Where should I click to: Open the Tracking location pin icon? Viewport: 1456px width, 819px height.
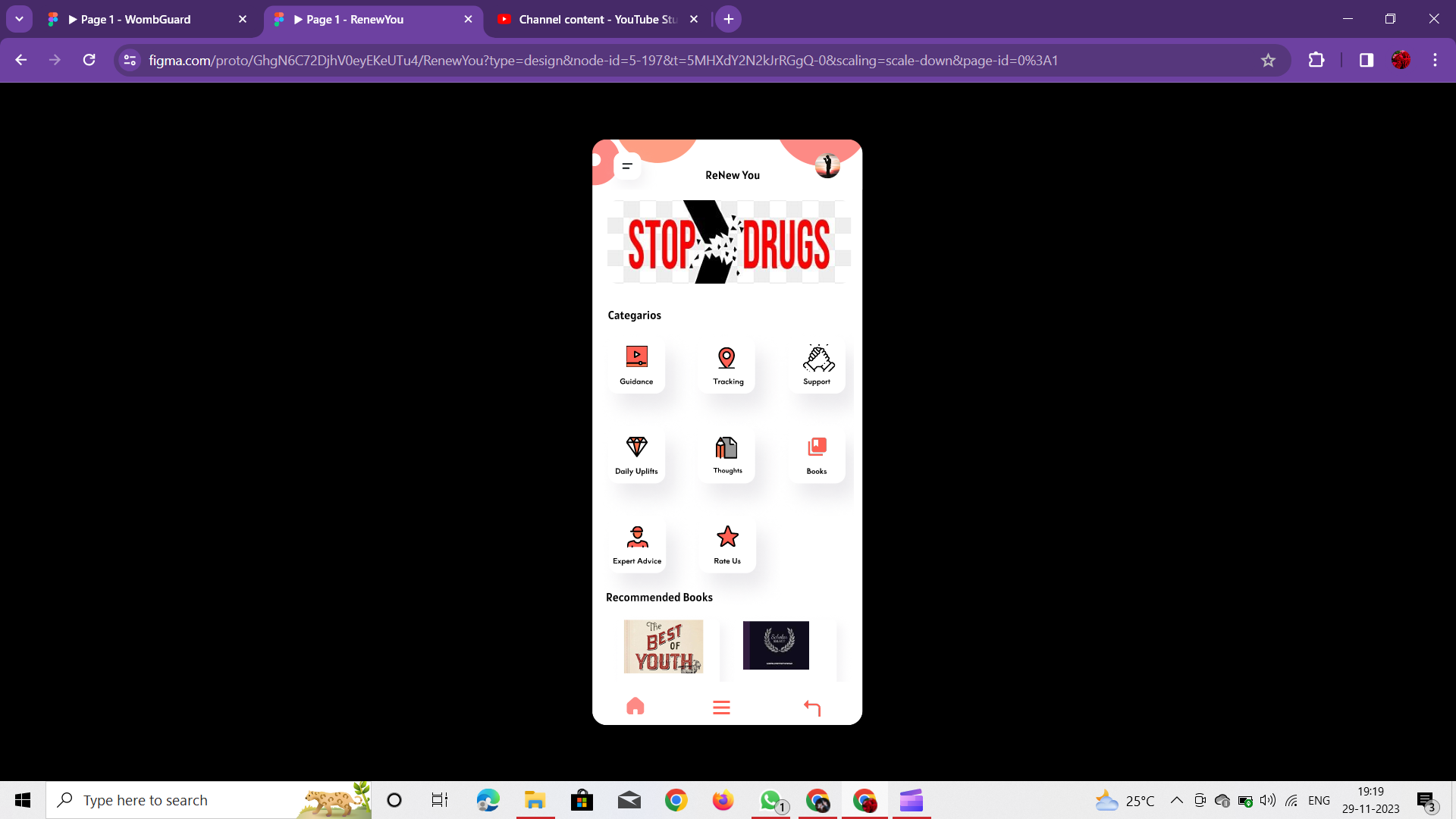point(726,358)
